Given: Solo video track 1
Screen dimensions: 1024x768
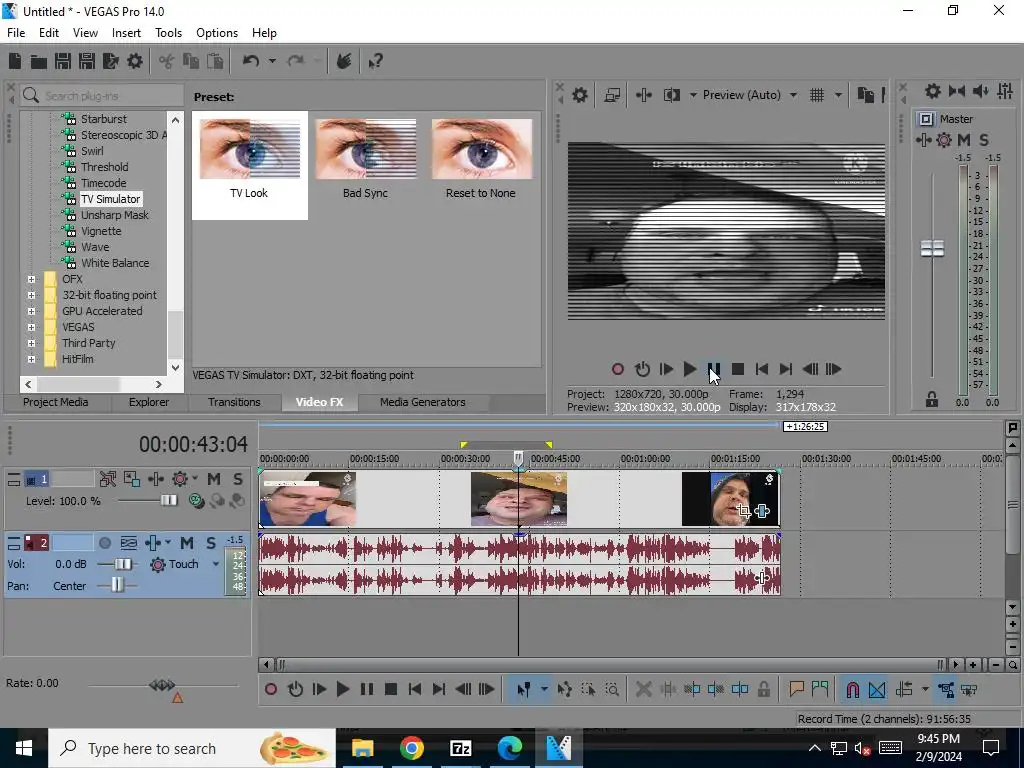Looking at the screenshot, I should click(x=238, y=479).
